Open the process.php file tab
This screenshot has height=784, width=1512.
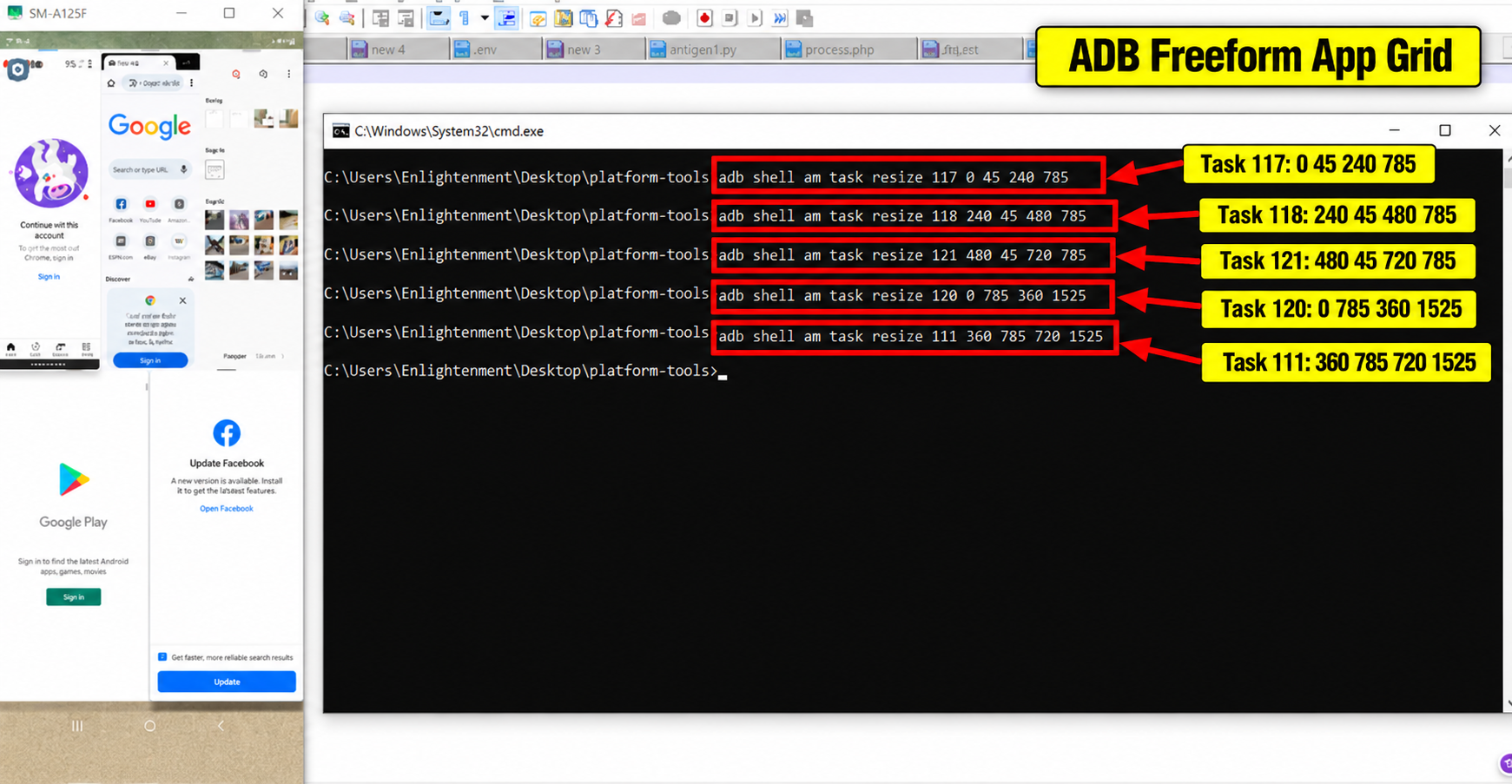coord(829,49)
